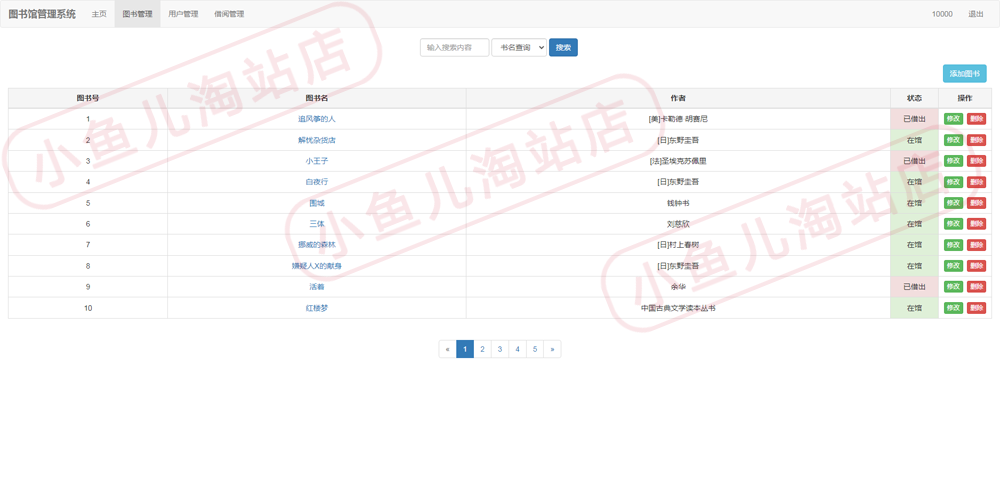
Task: Open the book link 挪威的森林
Action: 317,245
